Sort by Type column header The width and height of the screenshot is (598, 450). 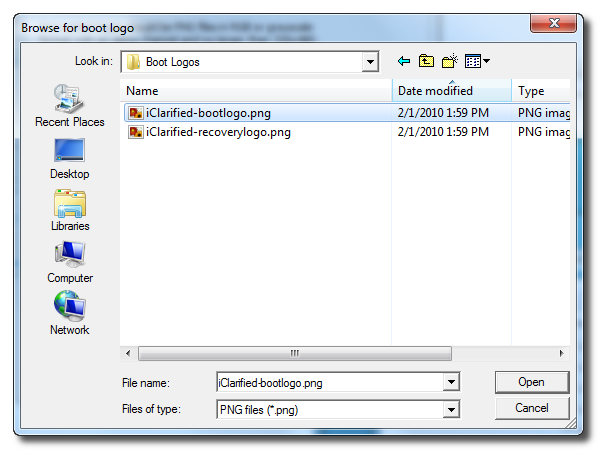click(541, 91)
